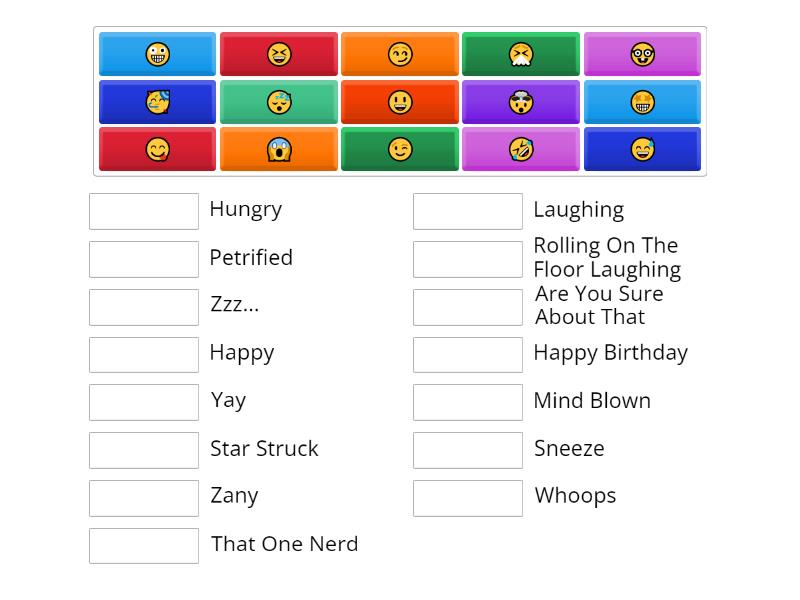Click the nerd face emoji tile
800x600 pixels.
point(643,55)
